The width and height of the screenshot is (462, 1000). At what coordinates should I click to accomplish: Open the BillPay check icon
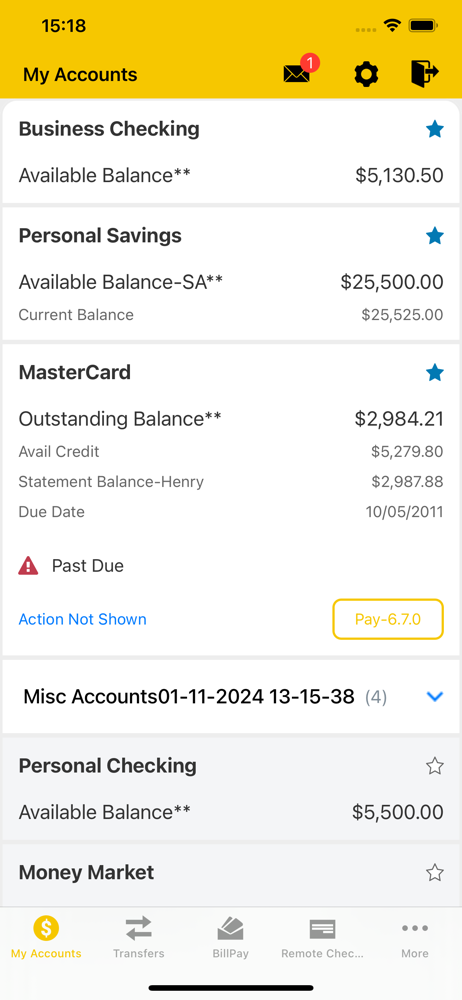click(230, 928)
